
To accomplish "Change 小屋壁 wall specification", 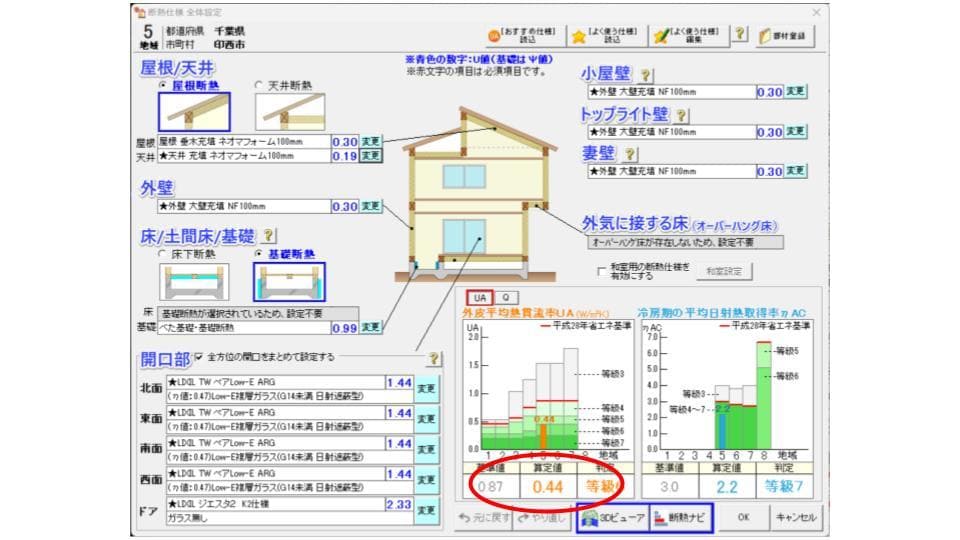I will (795, 91).
